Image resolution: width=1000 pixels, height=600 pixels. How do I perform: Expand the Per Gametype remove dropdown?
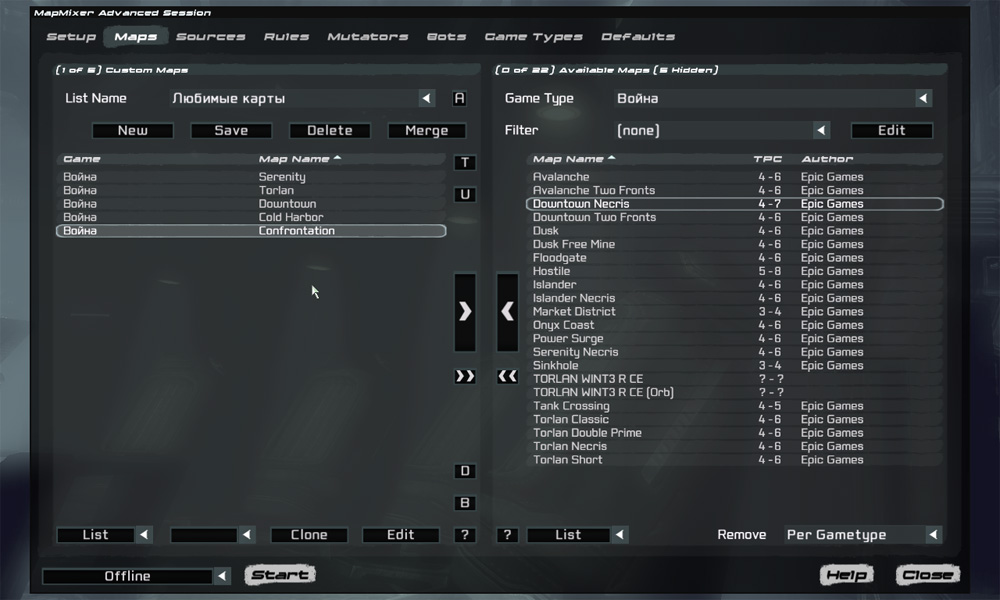click(934, 534)
